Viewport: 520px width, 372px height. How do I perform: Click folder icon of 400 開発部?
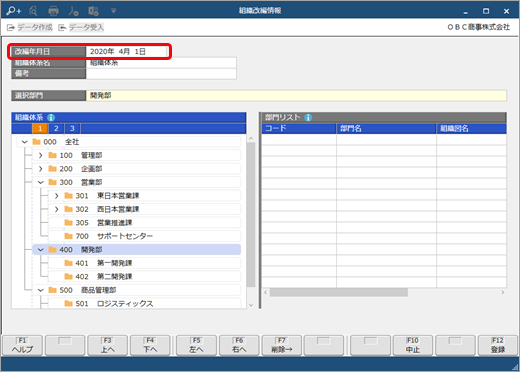pyautogui.click(x=52, y=250)
